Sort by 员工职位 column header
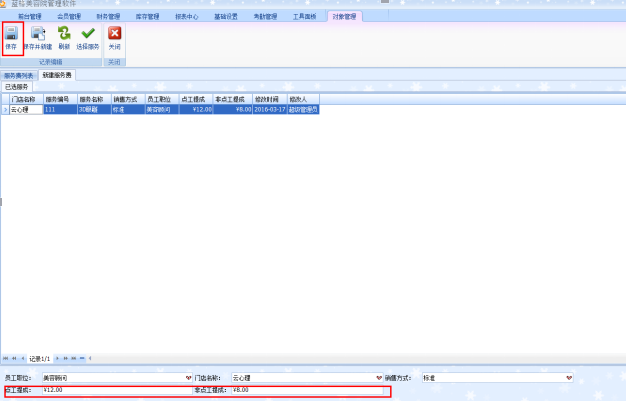The width and height of the screenshot is (626, 401). coord(162,99)
